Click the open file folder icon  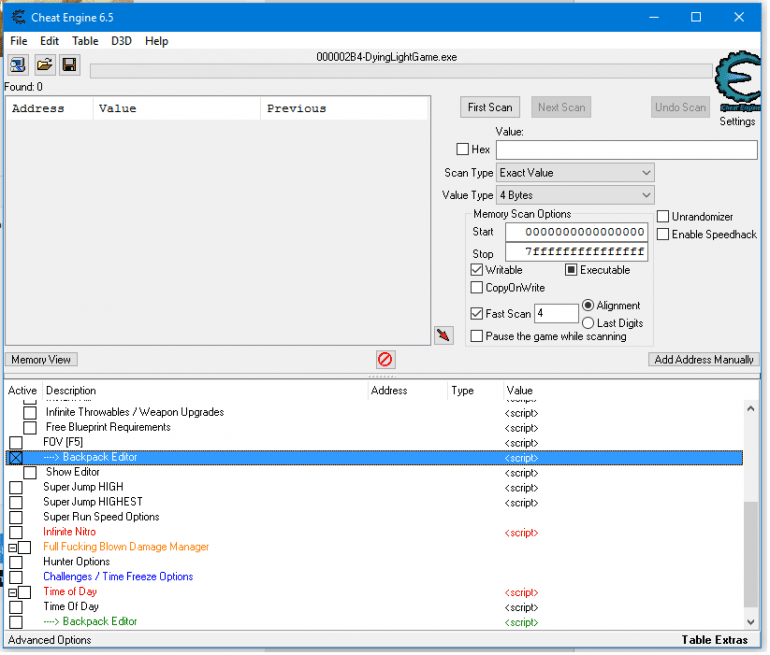(x=44, y=65)
